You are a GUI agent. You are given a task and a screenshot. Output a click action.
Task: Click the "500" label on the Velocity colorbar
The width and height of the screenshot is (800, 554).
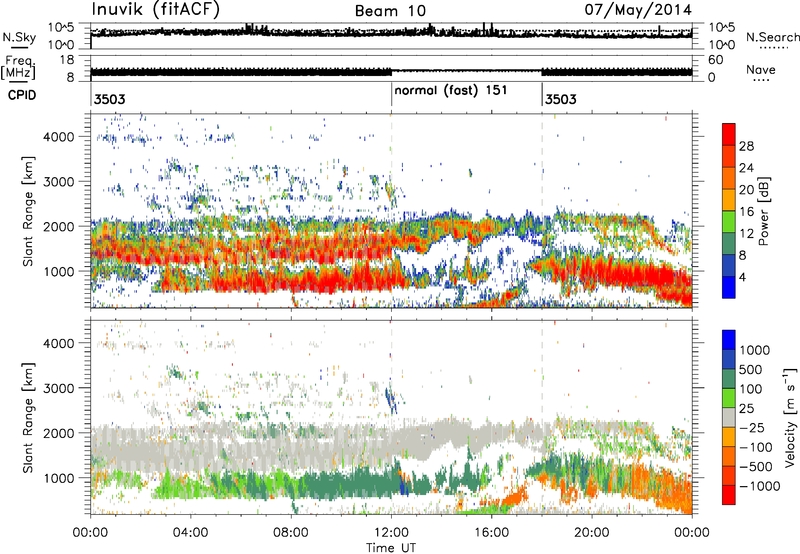pos(751,370)
